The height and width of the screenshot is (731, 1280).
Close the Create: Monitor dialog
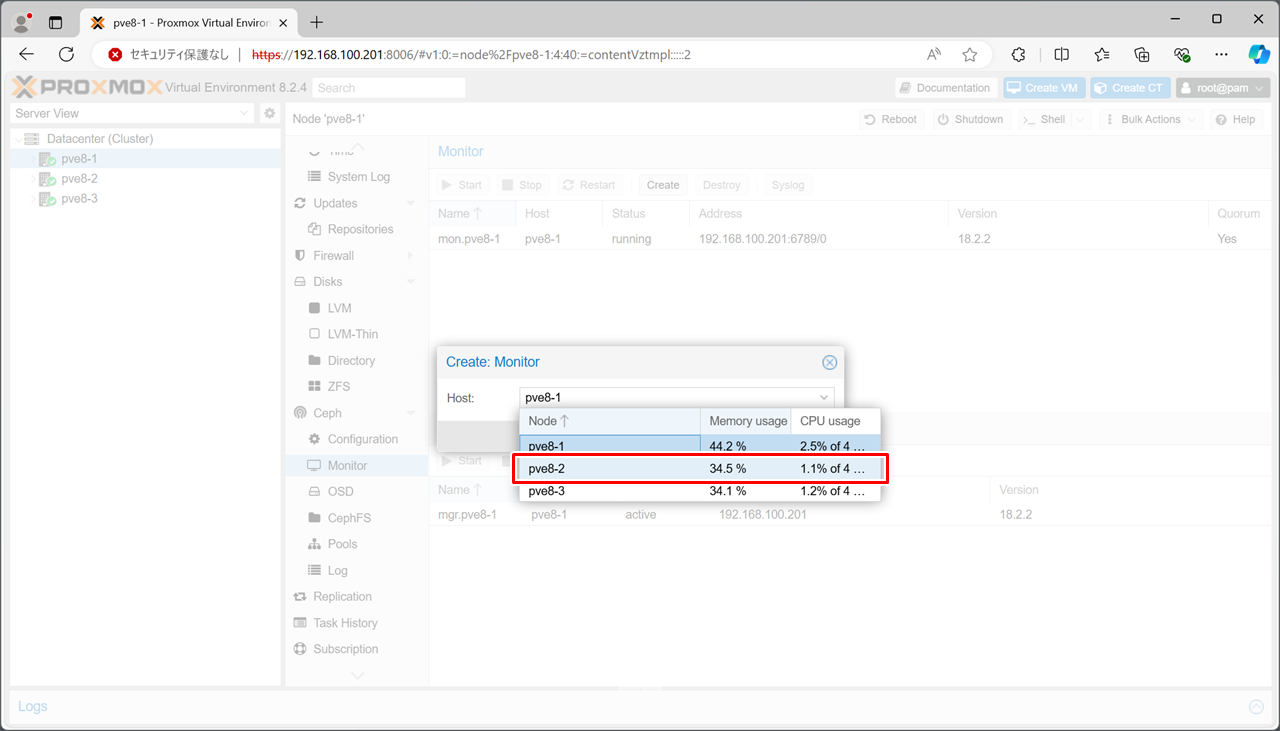pyautogui.click(x=829, y=362)
